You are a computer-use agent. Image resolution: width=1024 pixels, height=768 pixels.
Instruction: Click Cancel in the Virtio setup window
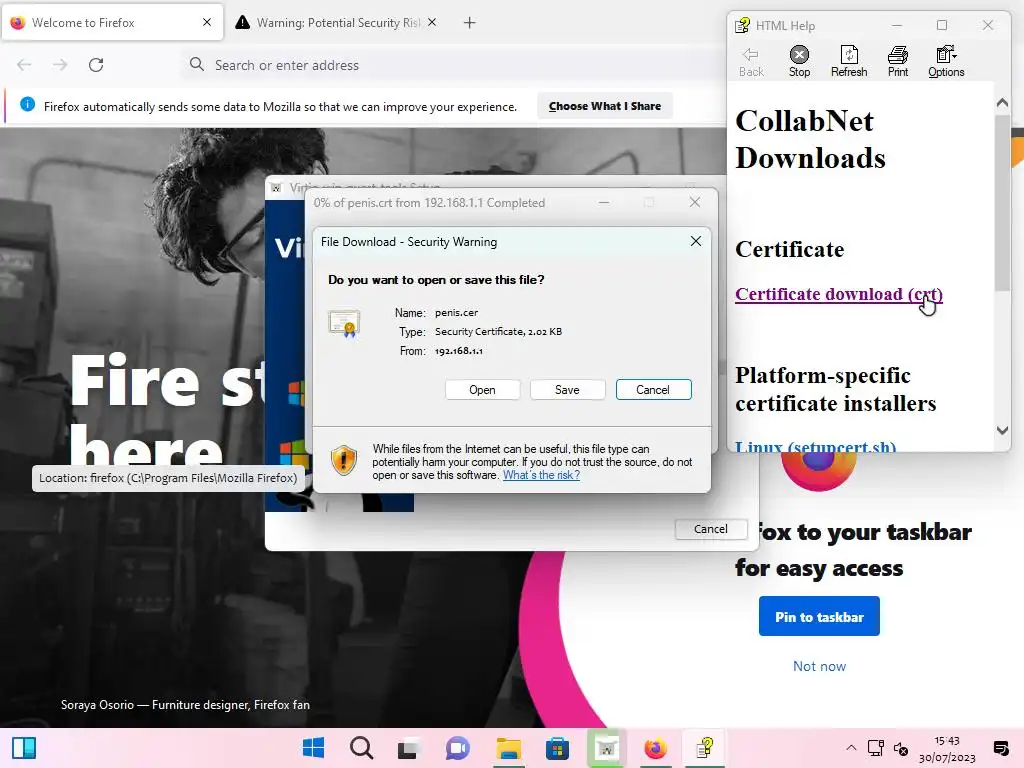[711, 529]
